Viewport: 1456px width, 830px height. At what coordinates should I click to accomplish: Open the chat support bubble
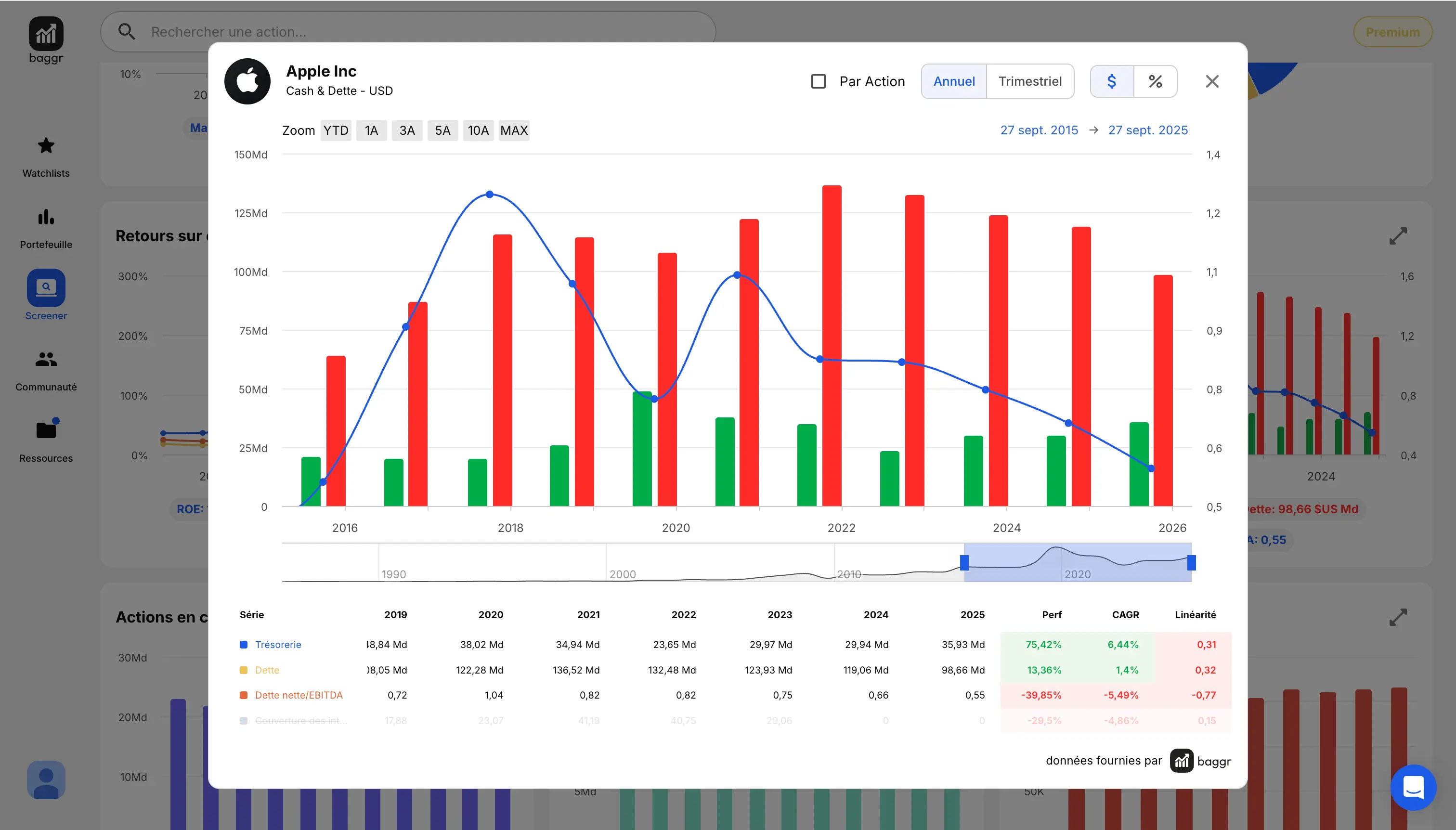[x=1413, y=787]
